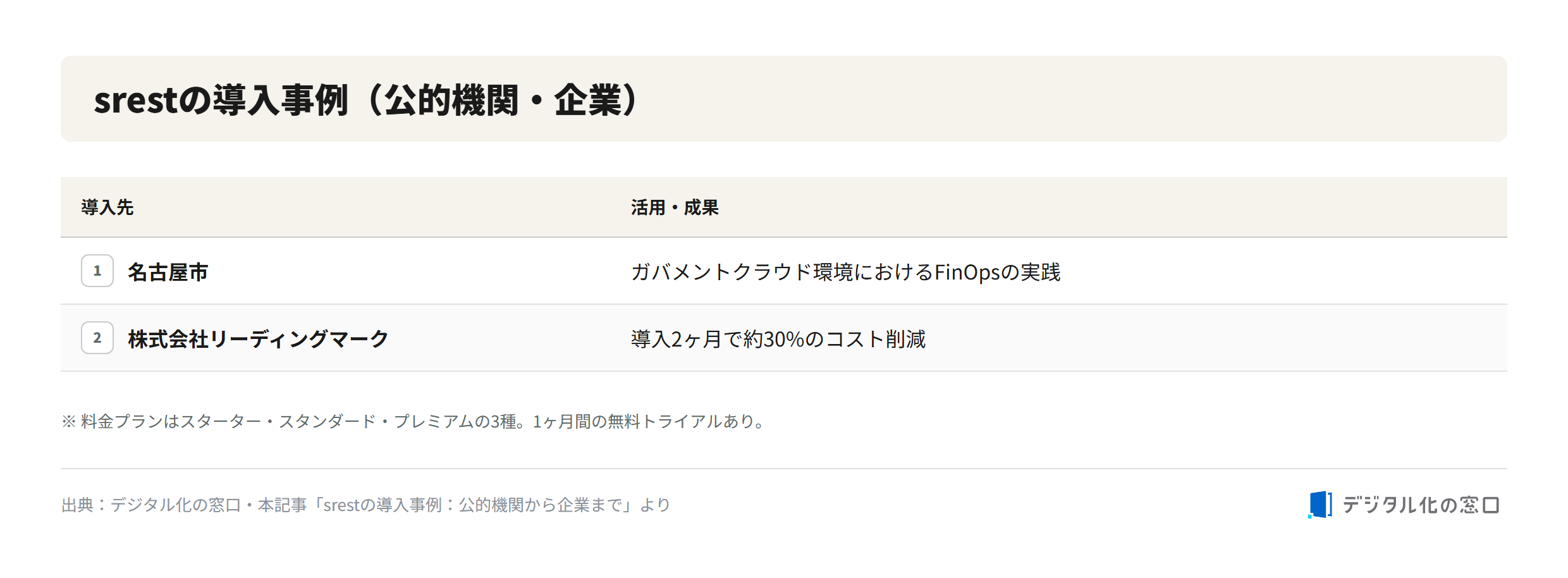Screen dimensions: 1568x578
Task: Click ガバメントクラウド環境 text in first row
Action: click(x=742, y=272)
